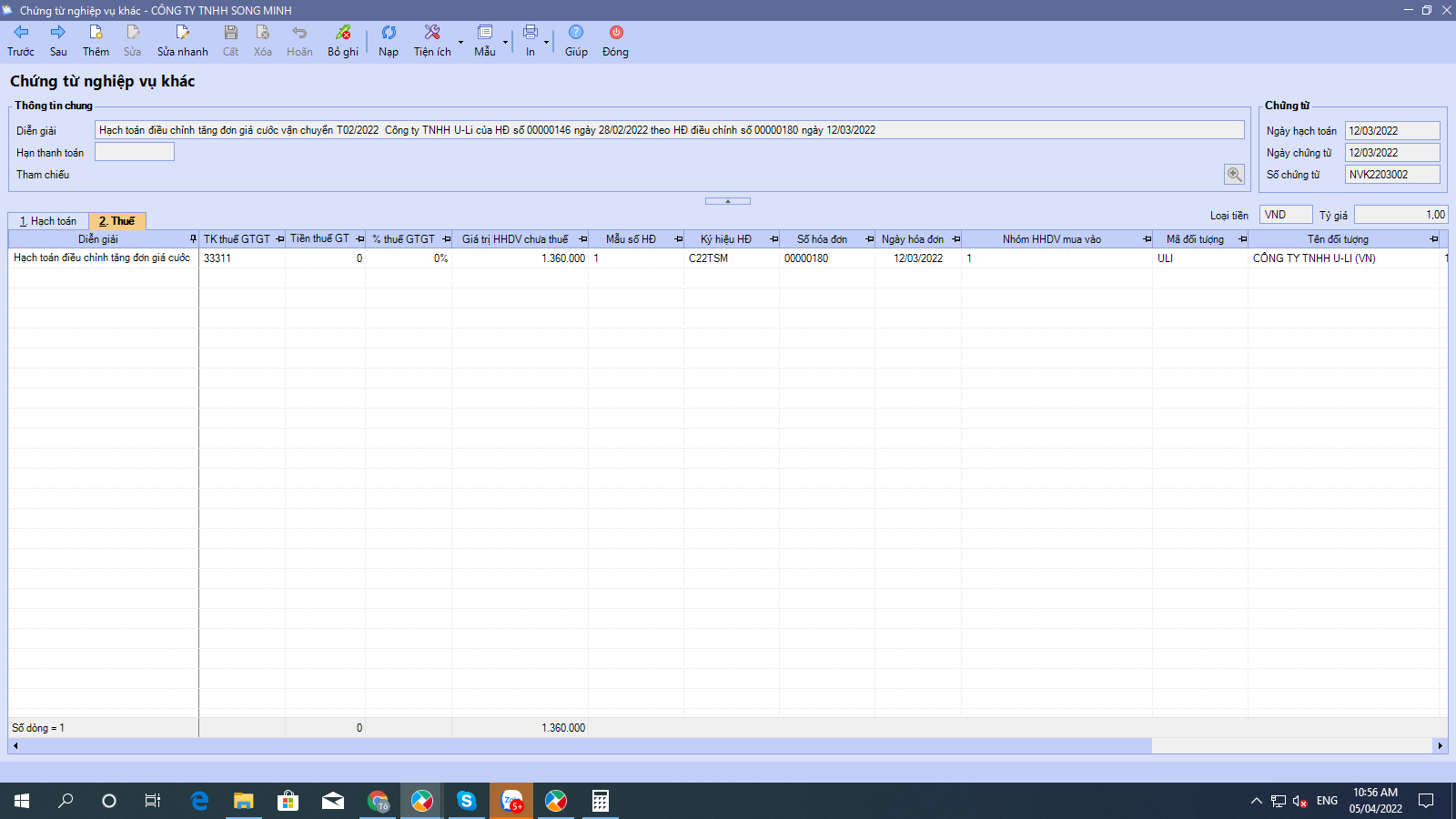The width and height of the screenshot is (1456, 819).
Task: Open Tiện ích utilities tool
Action: (432, 41)
